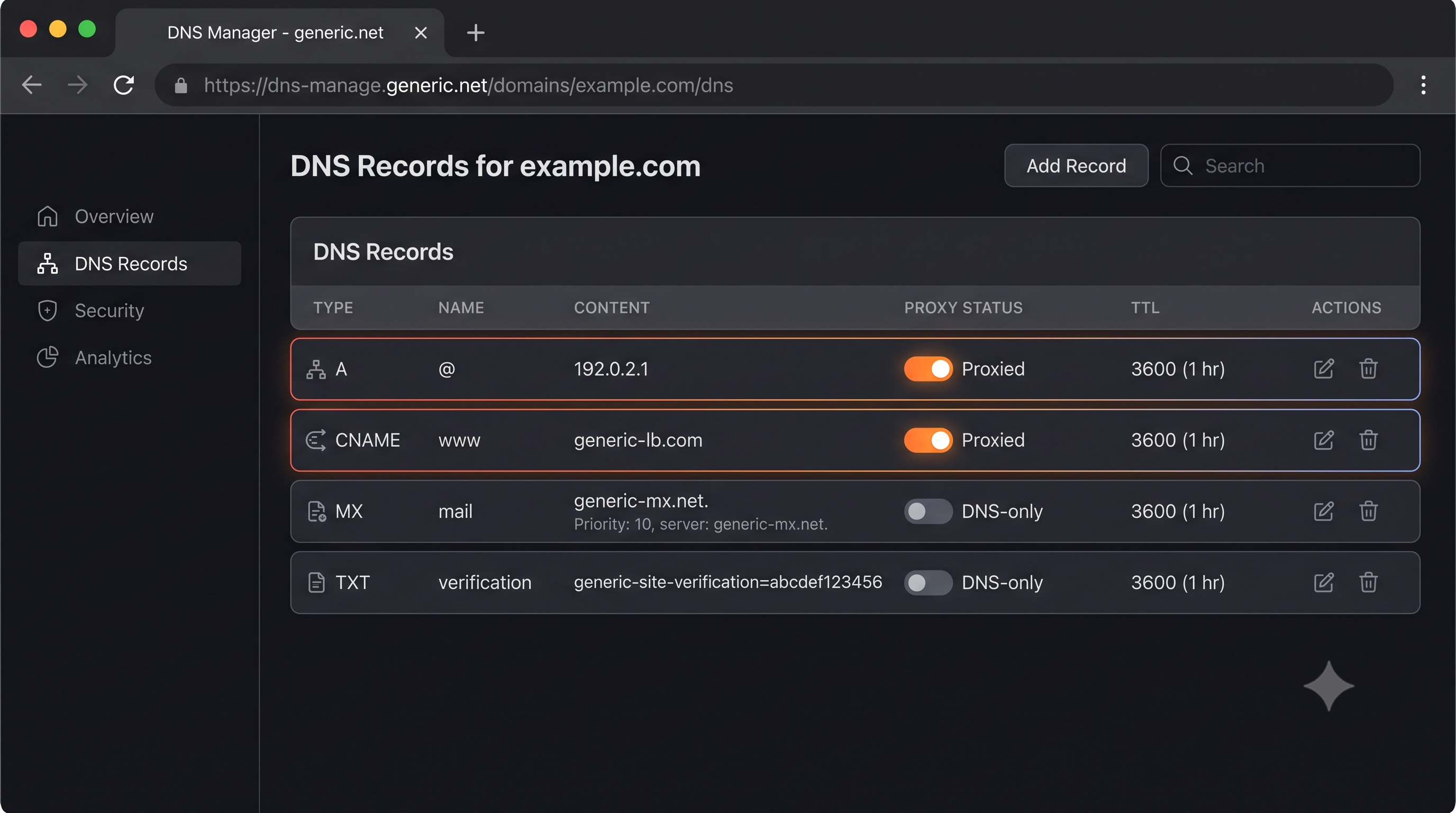Click the name 'verification' in TXT row
The width and height of the screenshot is (1456, 813).
485,583
